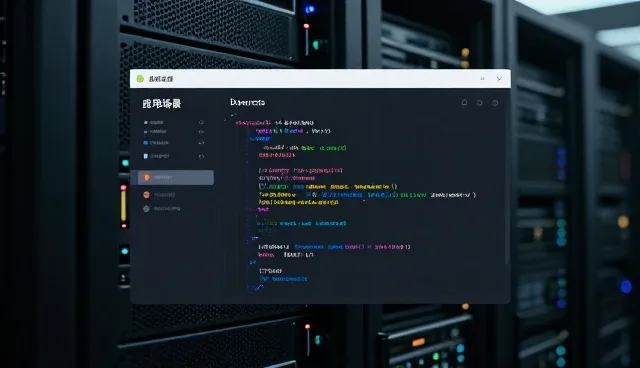Close the code editor window
640x368 pixels.
pyautogui.click(x=499, y=79)
